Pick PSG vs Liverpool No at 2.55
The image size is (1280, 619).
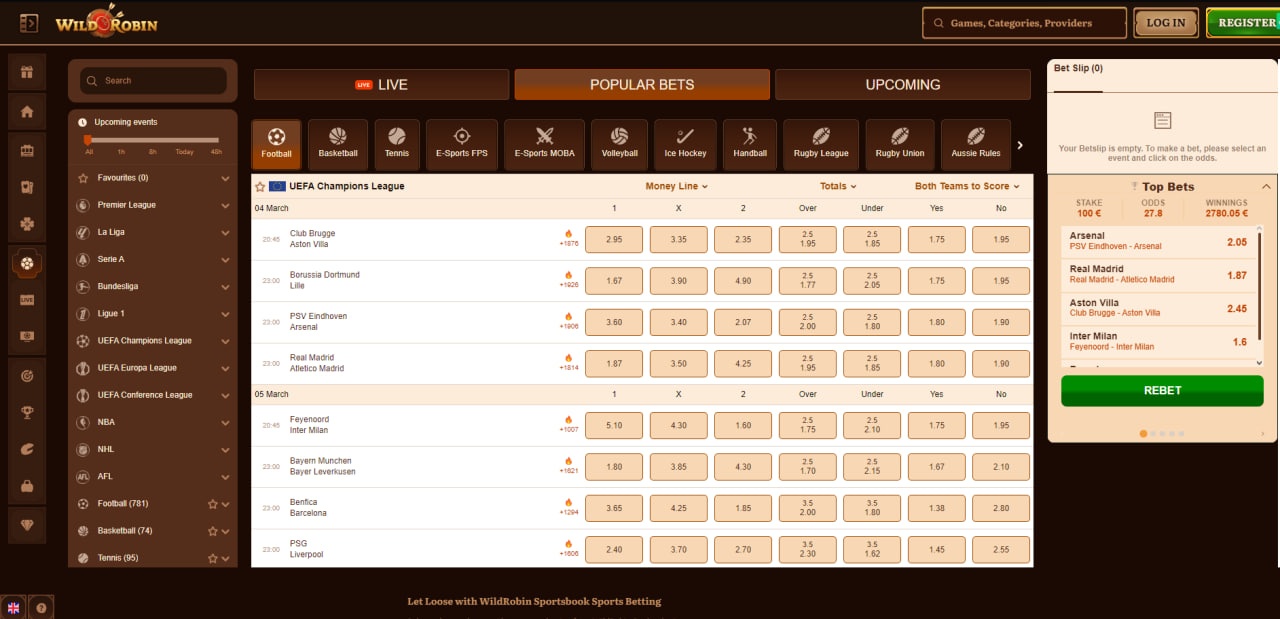click(x=1001, y=550)
